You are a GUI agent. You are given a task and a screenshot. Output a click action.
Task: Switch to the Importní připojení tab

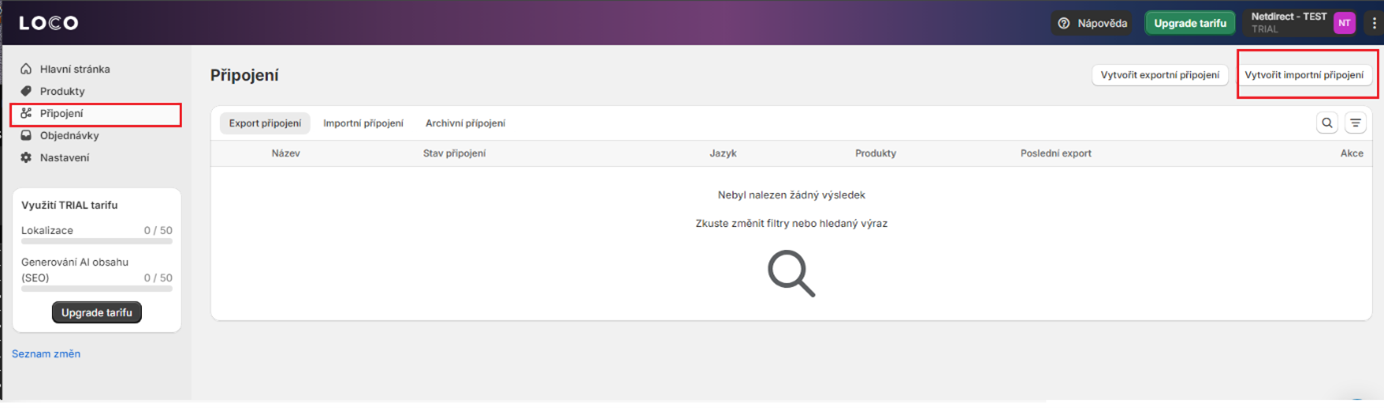[363, 123]
